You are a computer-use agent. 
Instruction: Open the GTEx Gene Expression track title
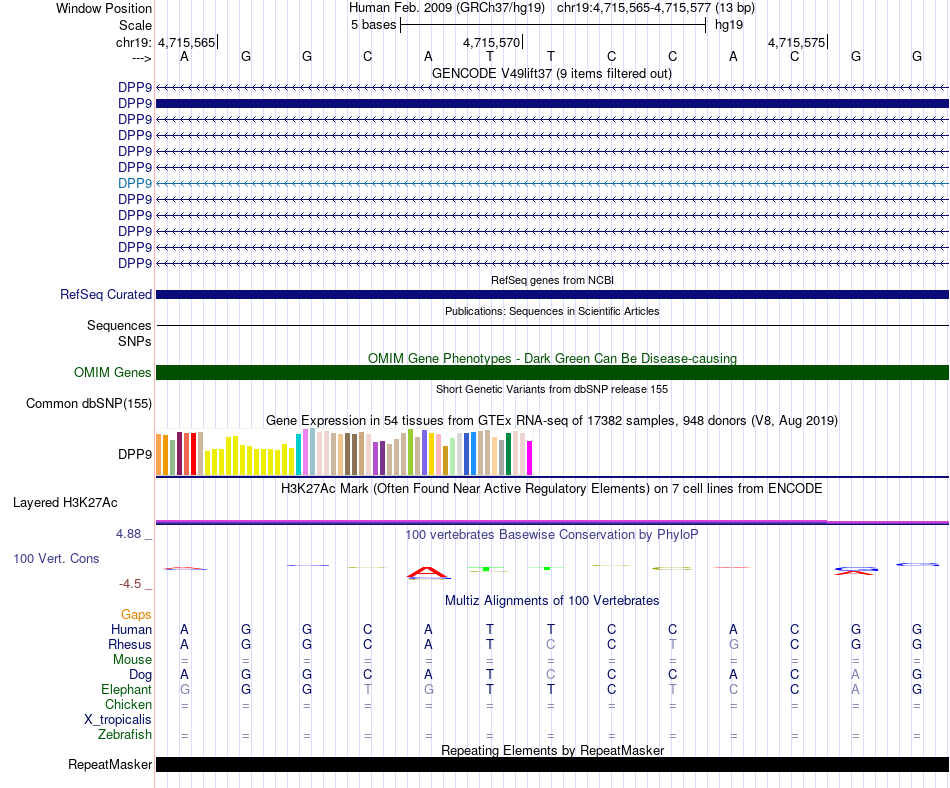pos(552,420)
